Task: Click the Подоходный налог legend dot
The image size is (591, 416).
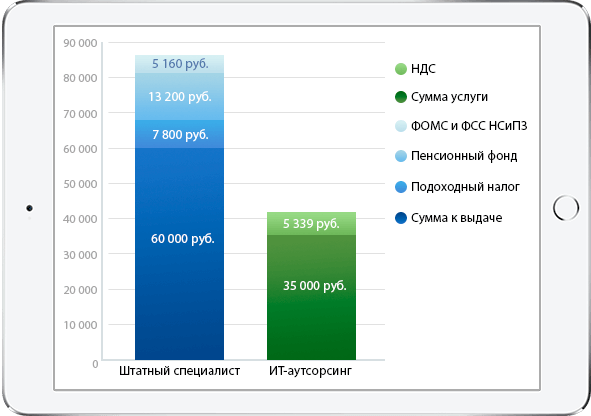Action: (x=401, y=187)
